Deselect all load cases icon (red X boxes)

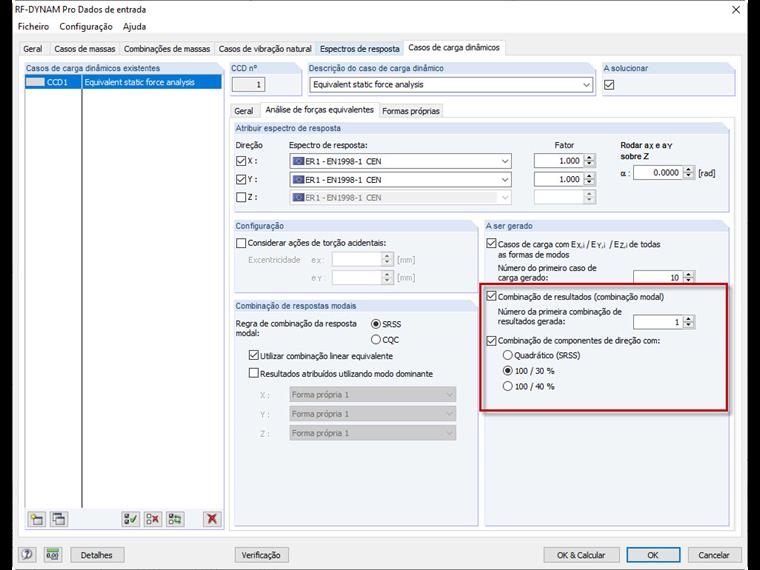point(153,519)
